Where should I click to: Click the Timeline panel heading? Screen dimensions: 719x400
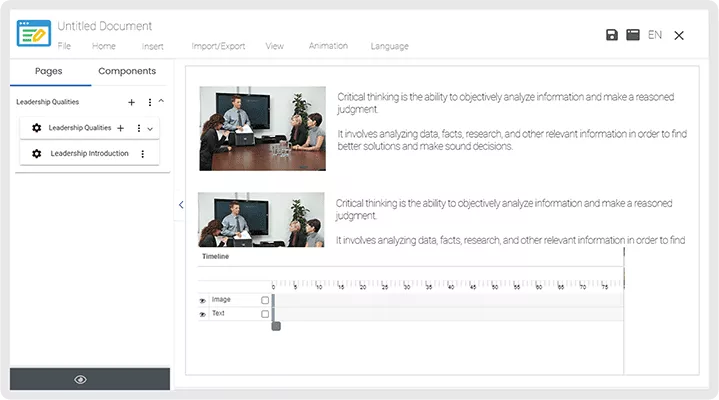point(216,256)
